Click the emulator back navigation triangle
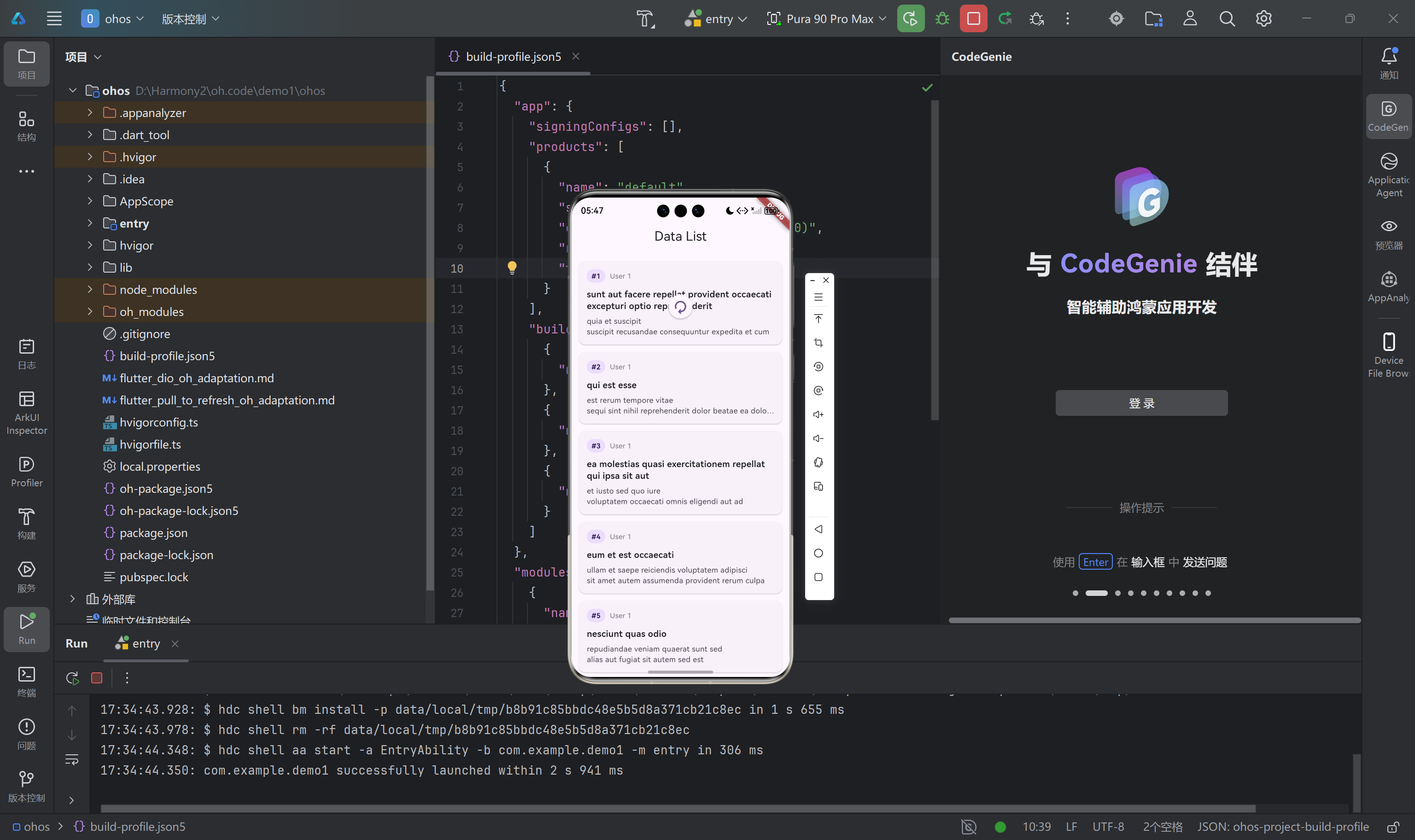The image size is (1415, 840). point(819,529)
